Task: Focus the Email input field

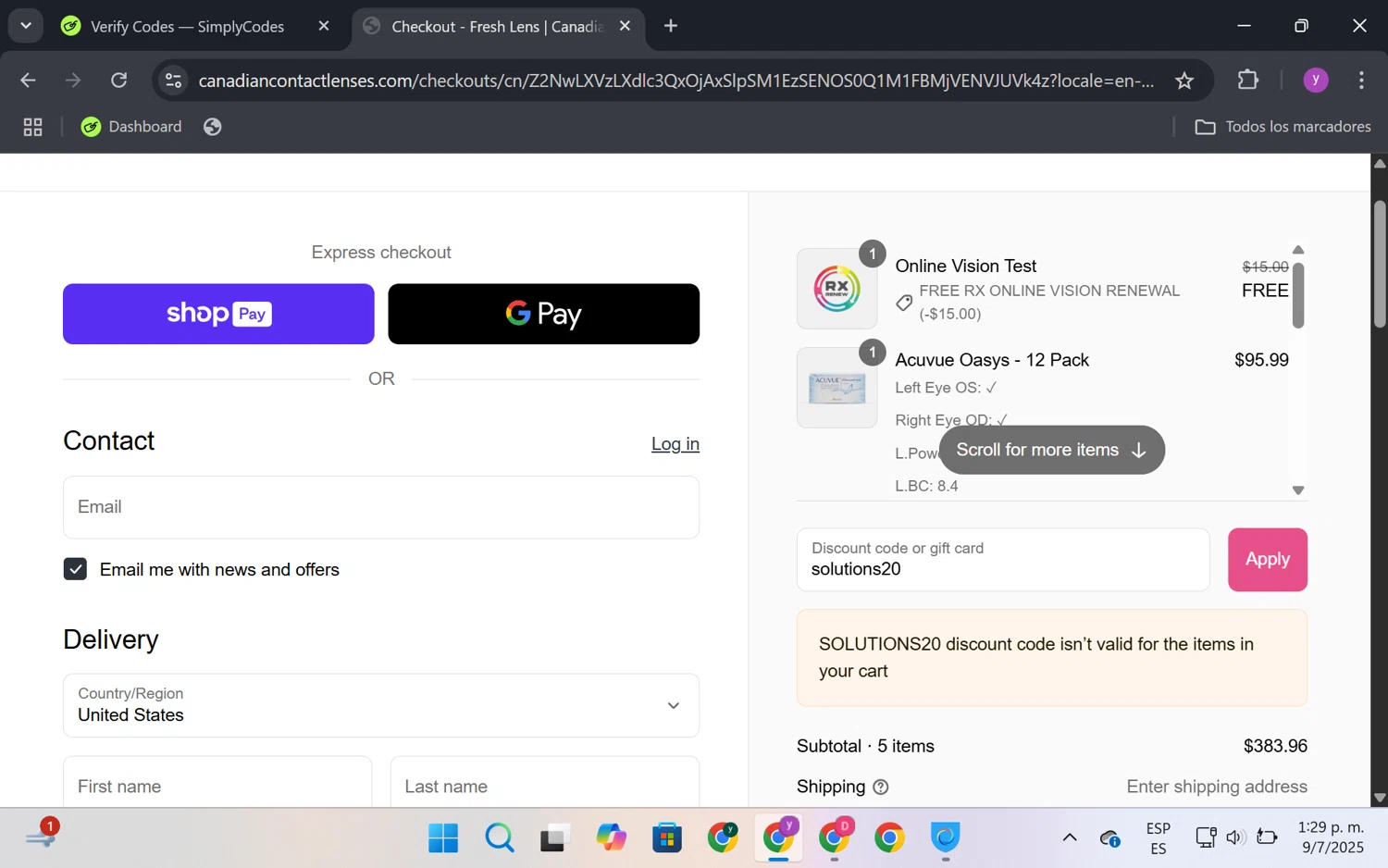Action: click(381, 507)
